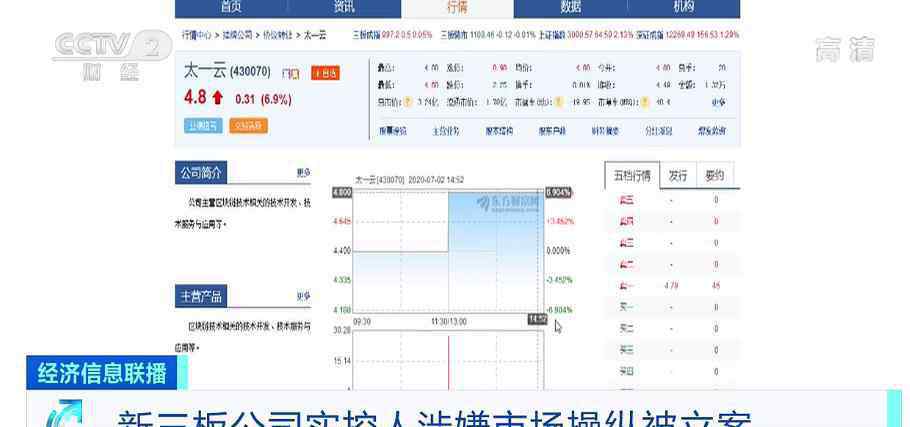Click the blue button under price 4.8
Viewport: 910px width, 427px height.
[x=203, y=125]
